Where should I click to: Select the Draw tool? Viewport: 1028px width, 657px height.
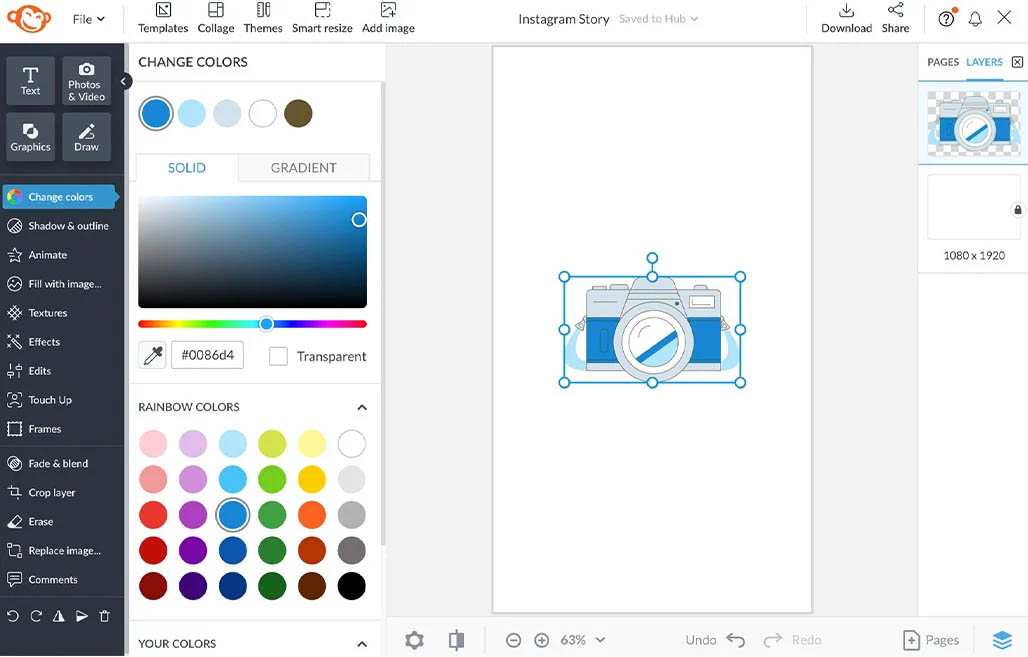[87, 137]
